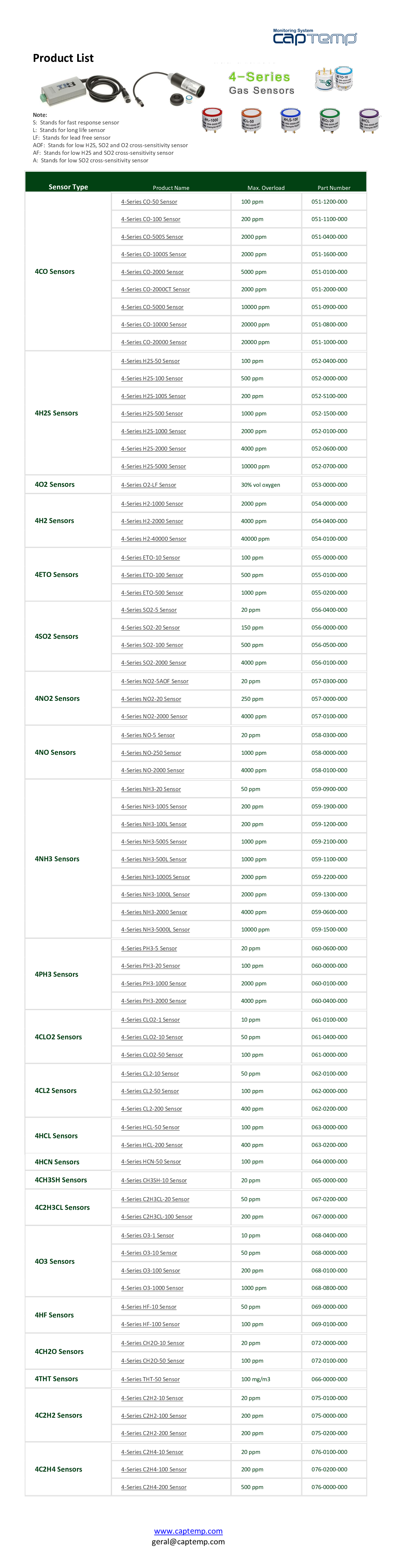Click the orange-capped gas sensor image

point(251,121)
